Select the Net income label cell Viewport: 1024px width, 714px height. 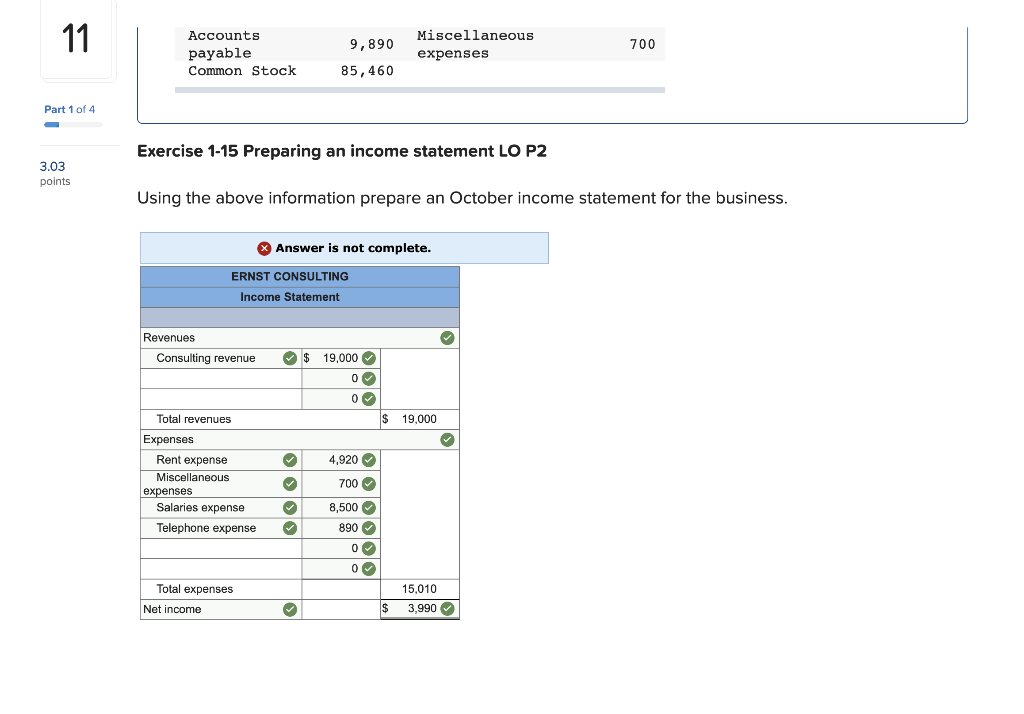(x=221, y=609)
